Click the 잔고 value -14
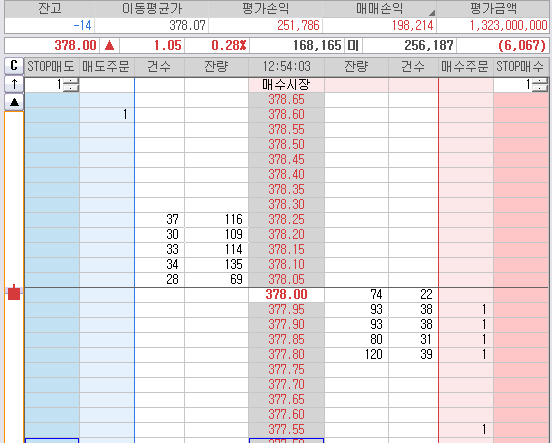 pos(82,25)
